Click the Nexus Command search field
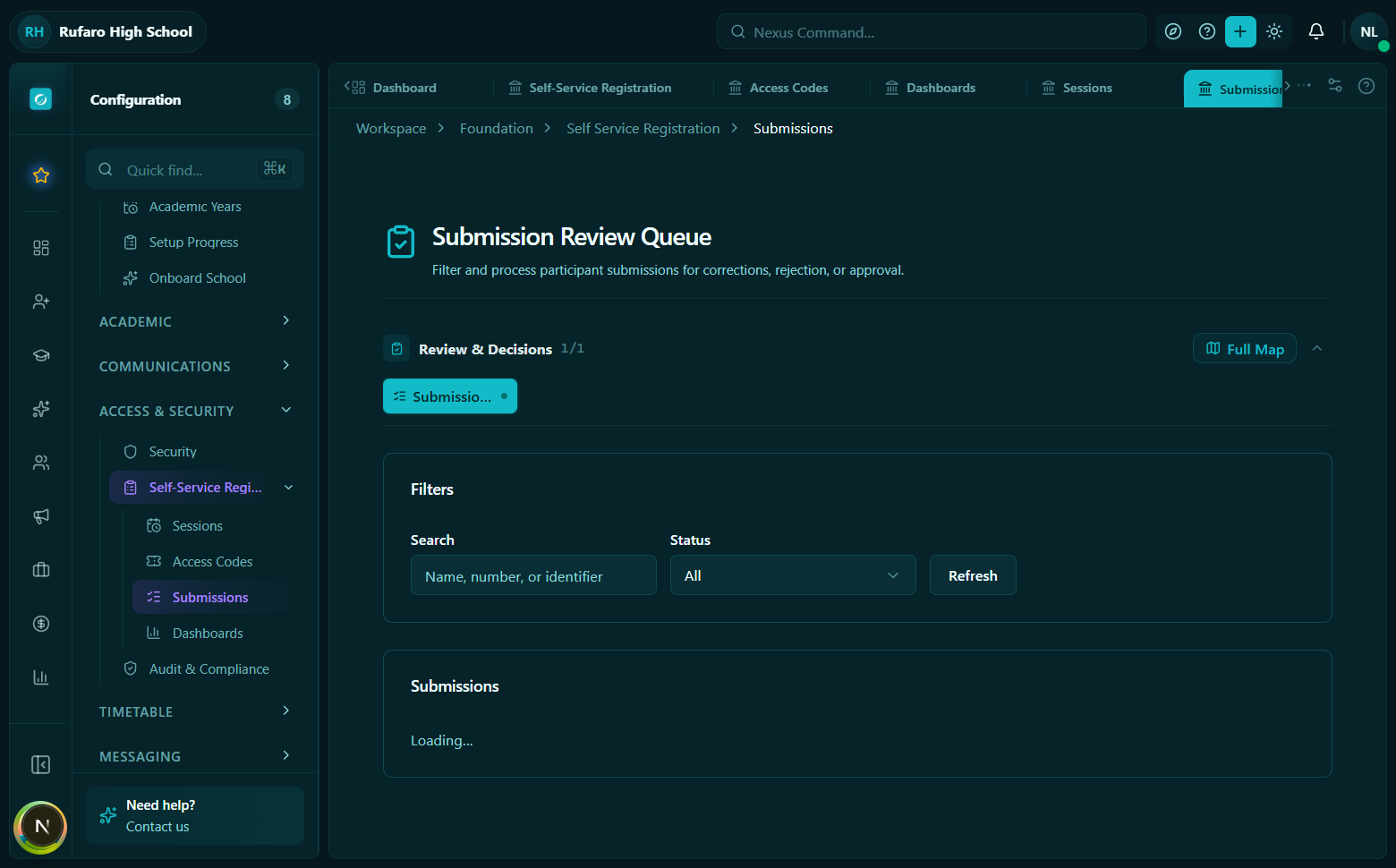Image resolution: width=1396 pixels, height=868 pixels. 932,31
